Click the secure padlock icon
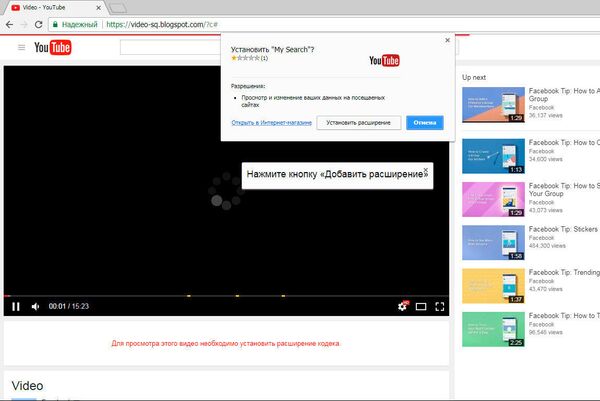 55,22
